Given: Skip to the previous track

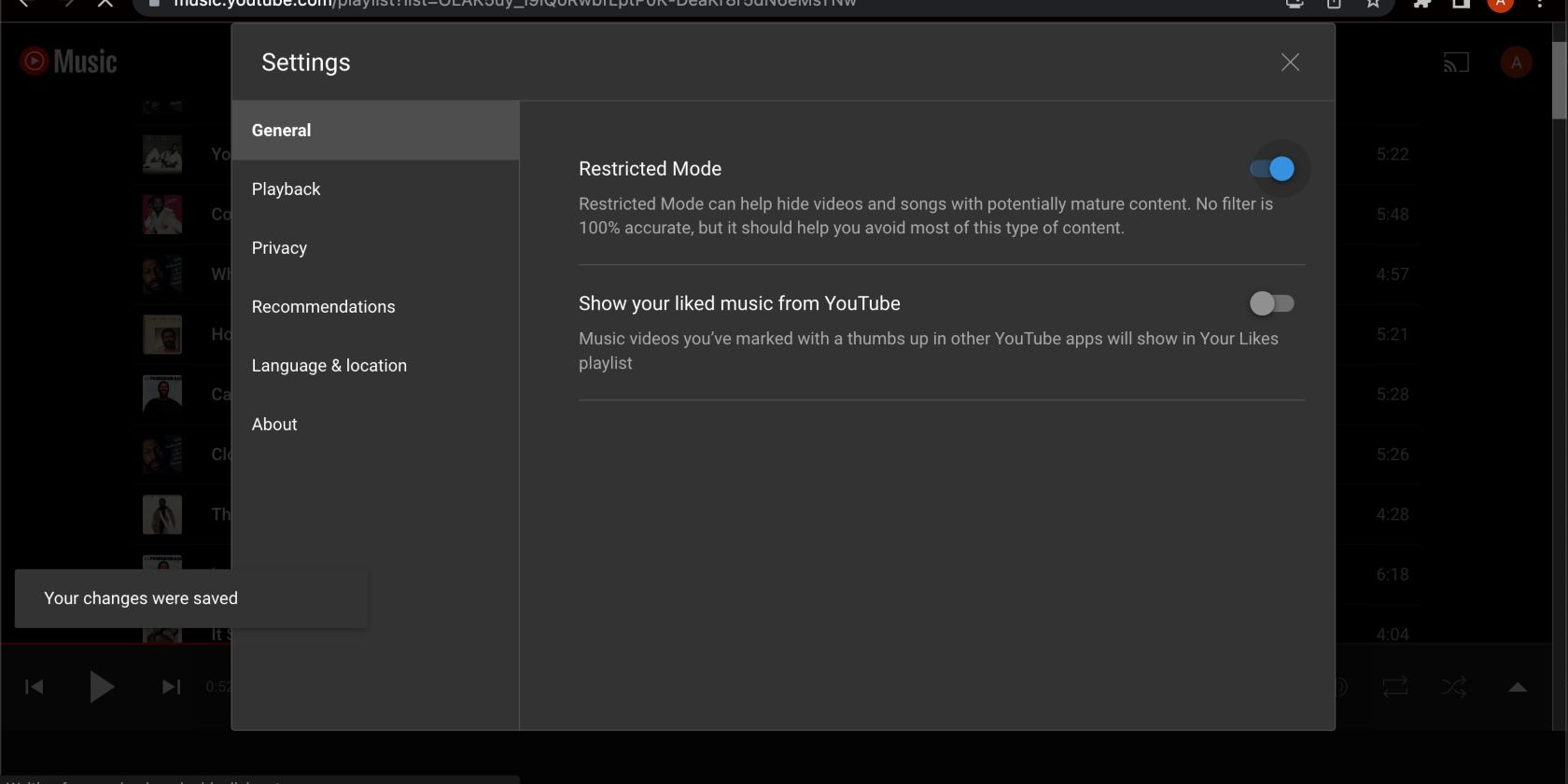Looking at the screenshot, I should coord(35,687).
